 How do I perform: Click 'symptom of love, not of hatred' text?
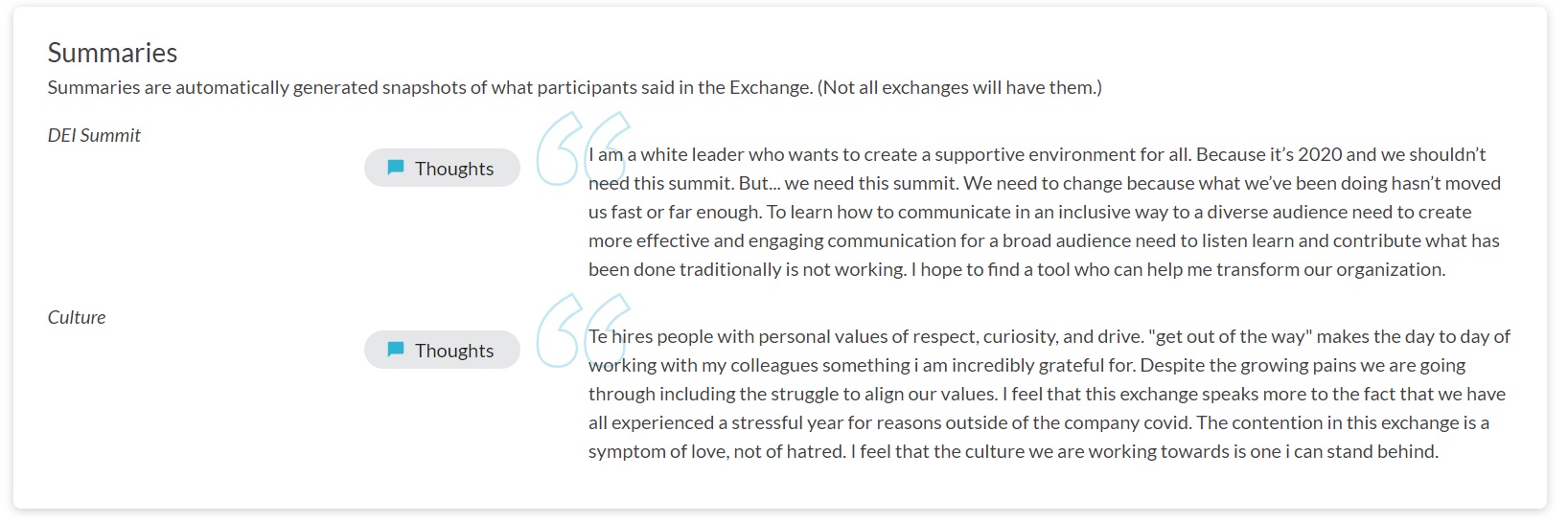coord(717,451)
